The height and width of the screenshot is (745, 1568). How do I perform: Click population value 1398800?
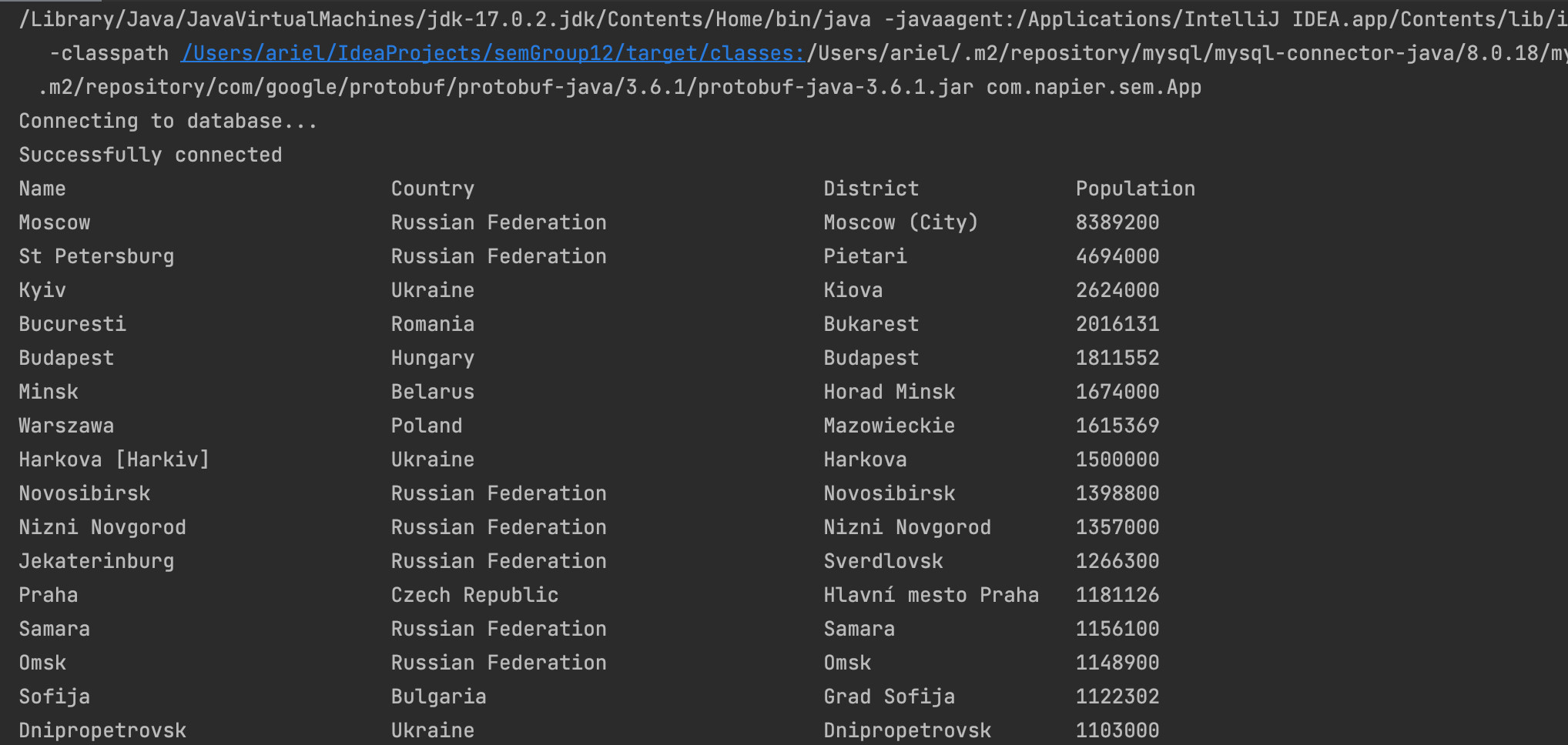point(1117,493)
